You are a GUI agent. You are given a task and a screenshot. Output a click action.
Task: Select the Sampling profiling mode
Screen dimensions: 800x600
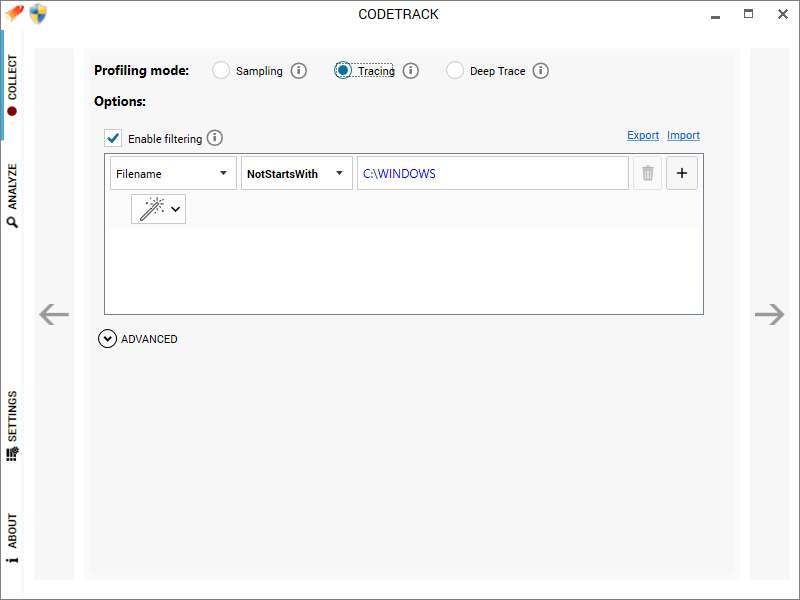click(x=221, y=70)
